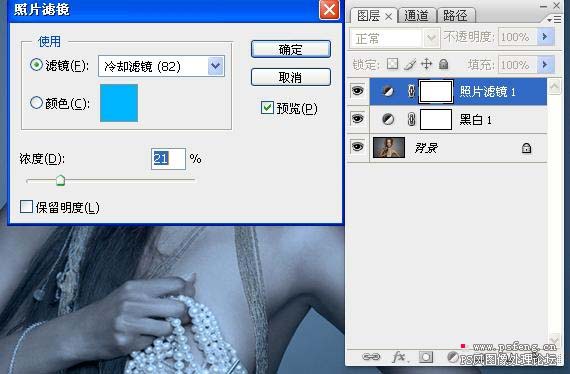The image size is (570, 374).
Task: Switch to the 路径 tab
Action: [x=455, y=16]
